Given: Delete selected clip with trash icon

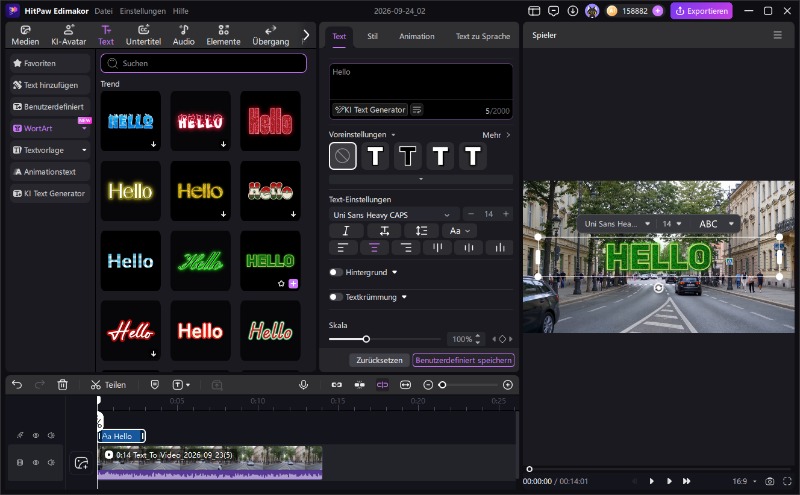Looking at the screenshot, I should coord(63,385).
